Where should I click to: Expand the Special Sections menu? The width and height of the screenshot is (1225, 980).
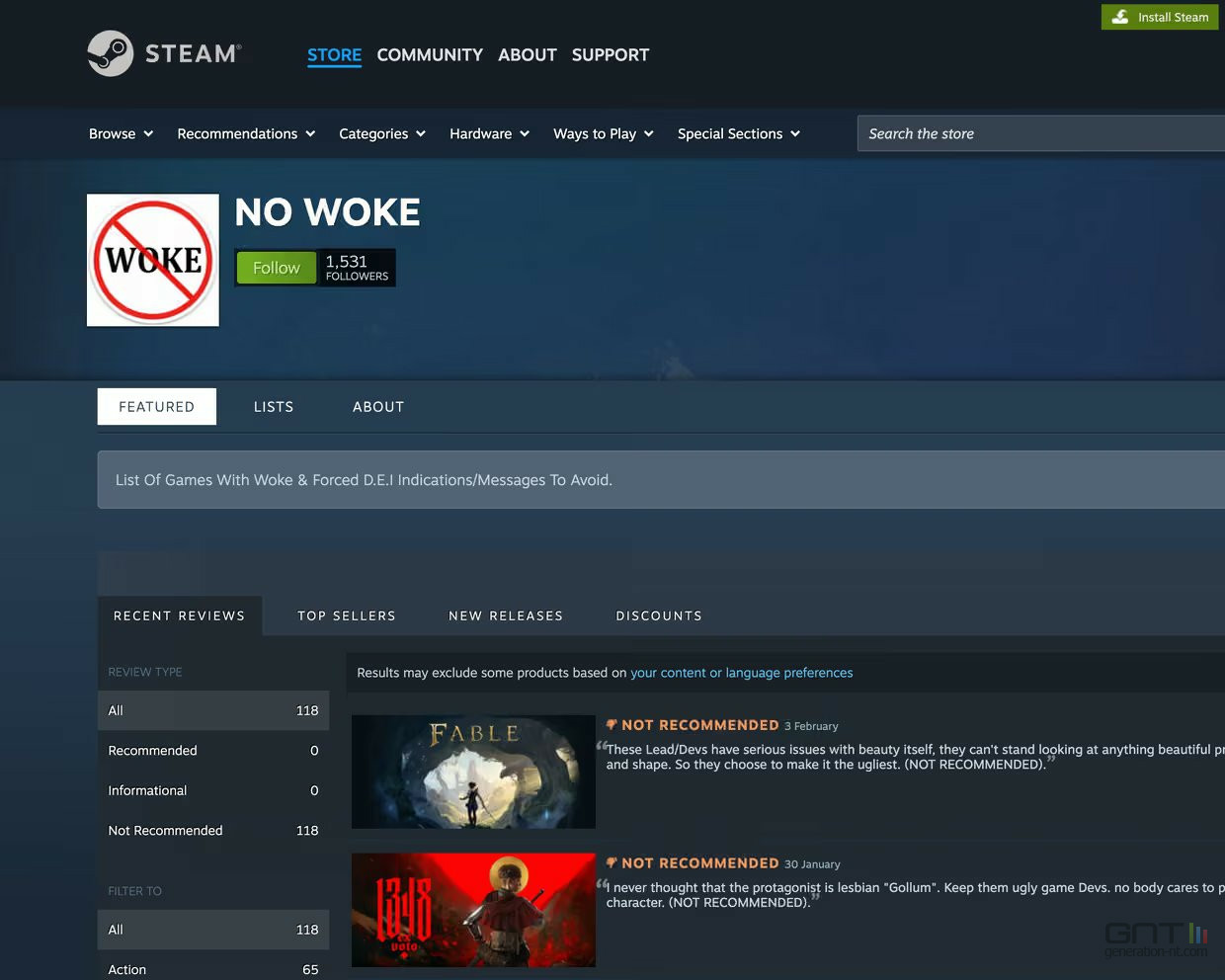[x=738, y=133]
